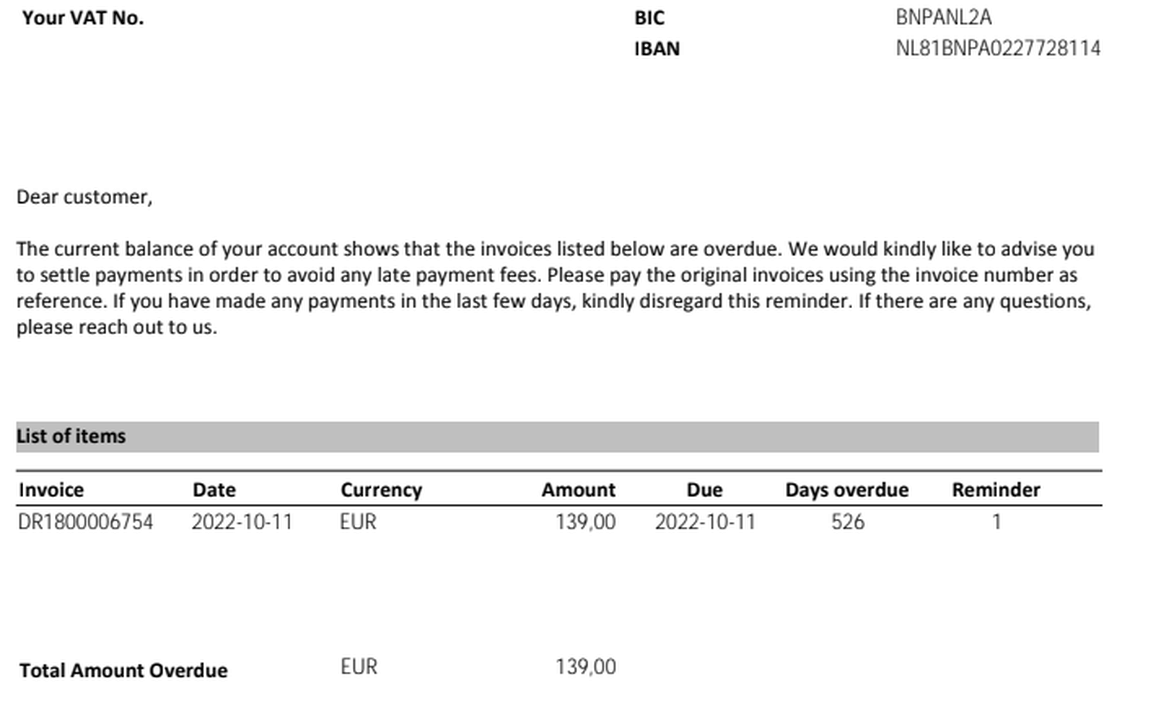Click the IBAN field label
Image resolution: width=1161 pixels, height=713 pixels.
[656, 48]
